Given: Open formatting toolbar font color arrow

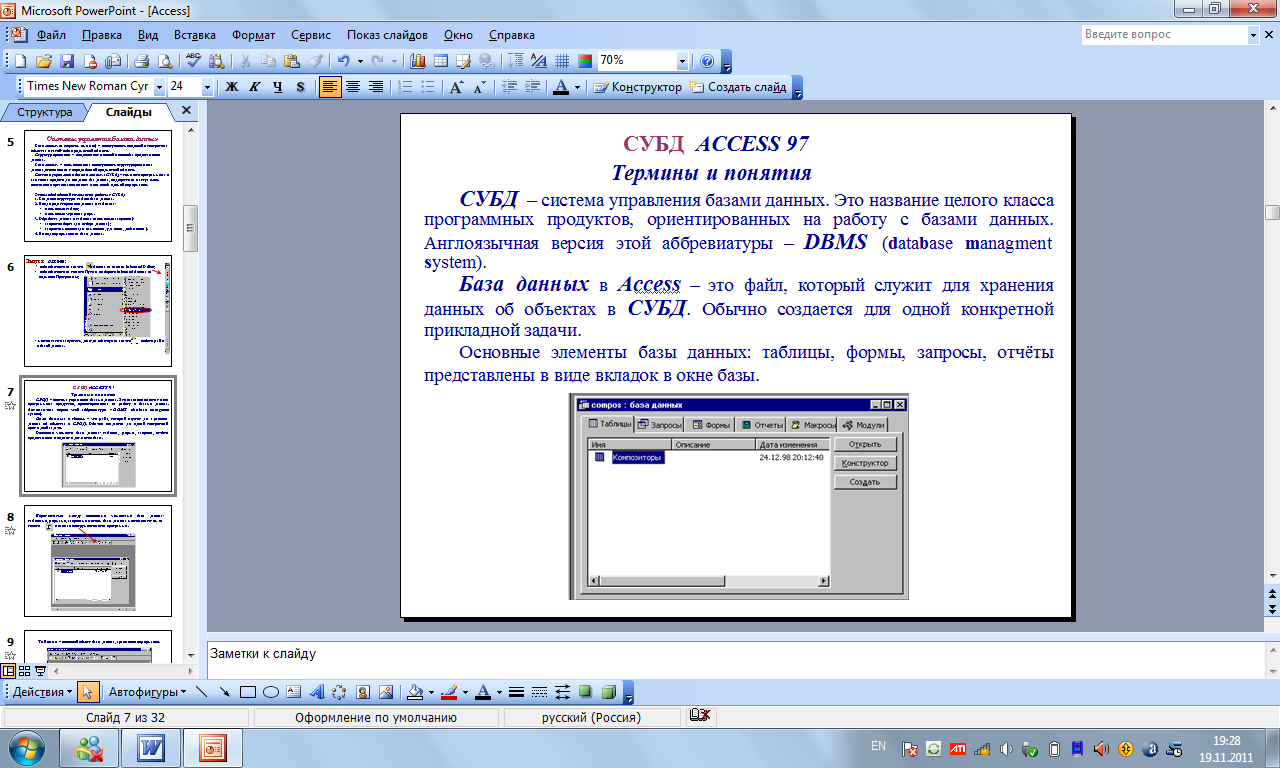Looking at the screenshot, I should tap(577, 87).
